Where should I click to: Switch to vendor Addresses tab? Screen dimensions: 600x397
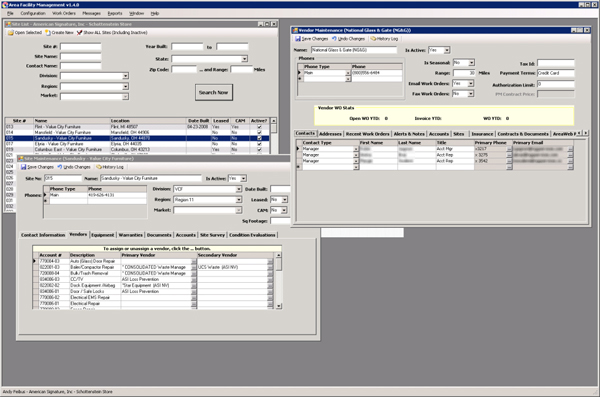330,134
